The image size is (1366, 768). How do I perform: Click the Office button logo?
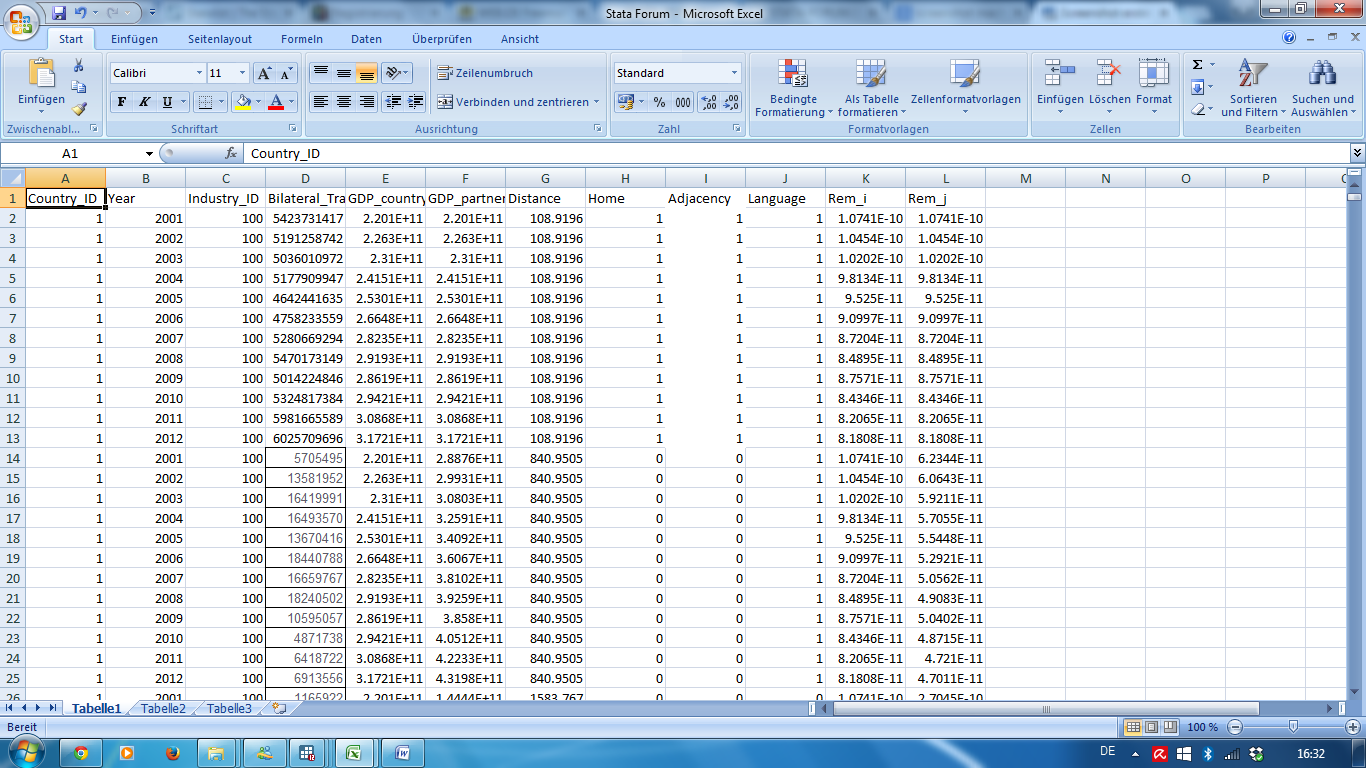point(22,22)
